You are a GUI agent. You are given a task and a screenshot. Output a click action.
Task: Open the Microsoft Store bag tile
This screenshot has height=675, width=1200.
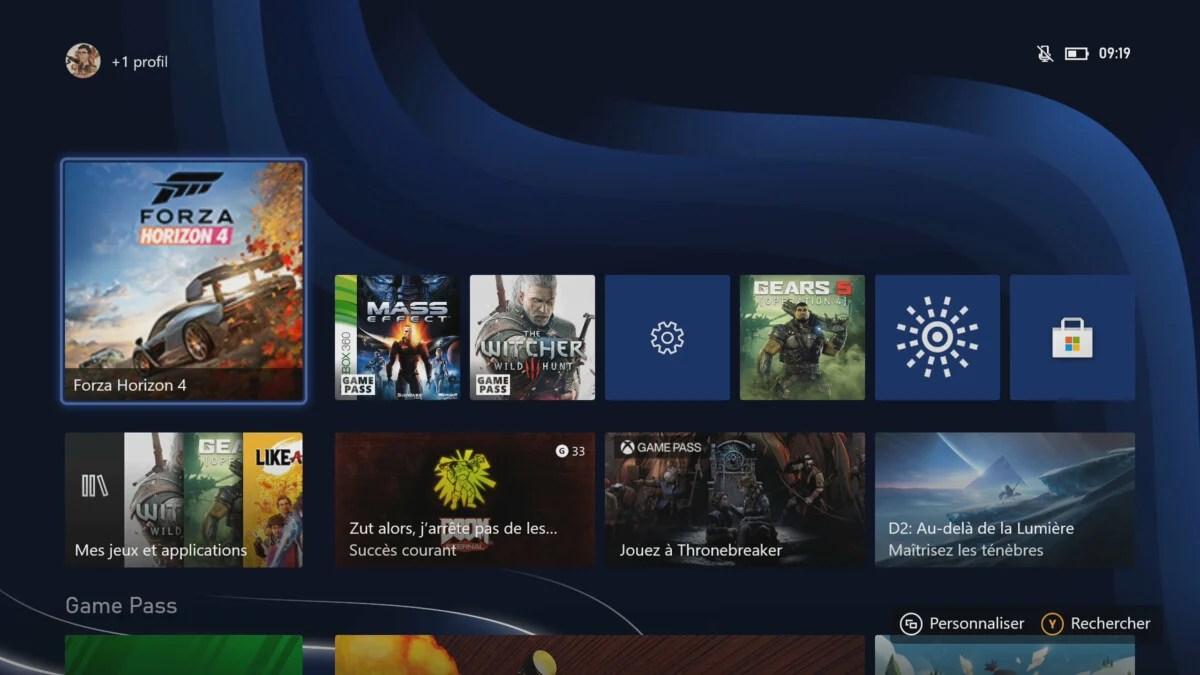[1072, 338]
